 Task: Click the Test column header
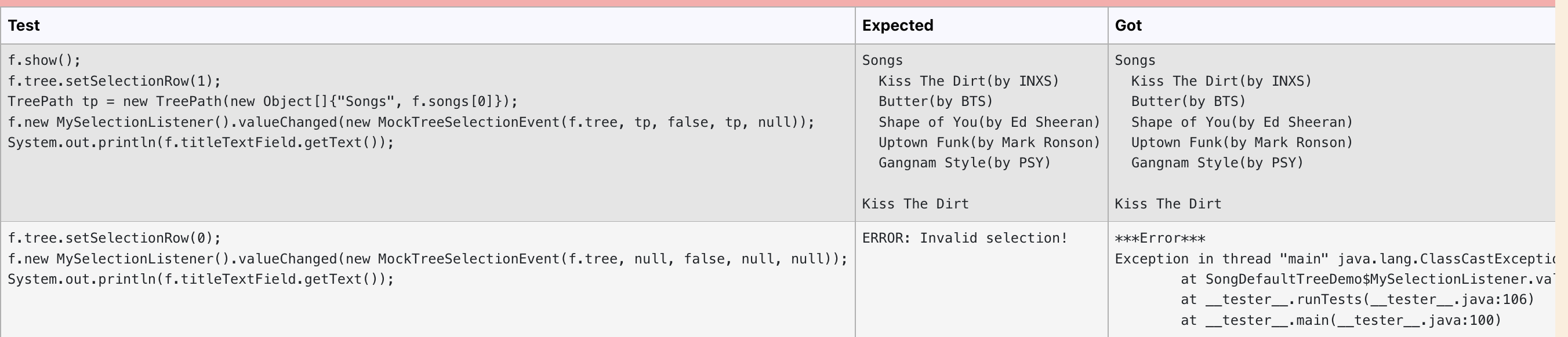[24, 25]
